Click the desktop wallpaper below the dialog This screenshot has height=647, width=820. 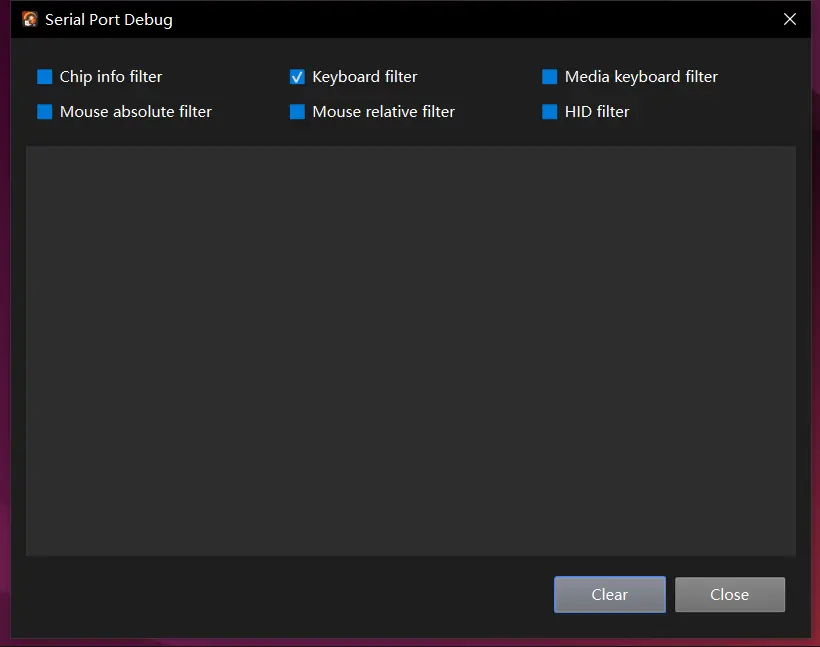pyautogui.click(x=410, y=643)
